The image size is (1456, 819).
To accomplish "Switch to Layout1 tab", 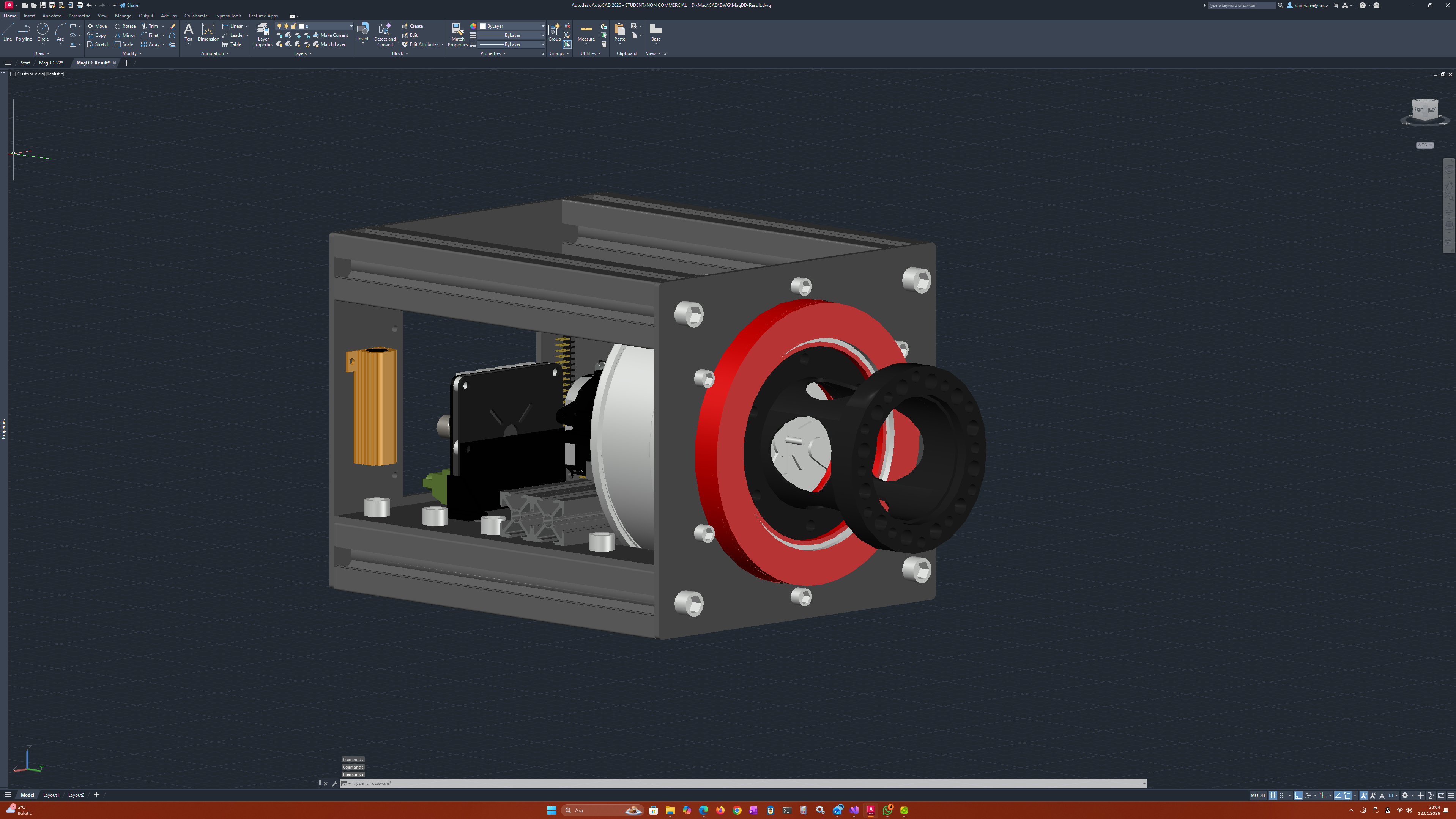I will coord(51,795).
